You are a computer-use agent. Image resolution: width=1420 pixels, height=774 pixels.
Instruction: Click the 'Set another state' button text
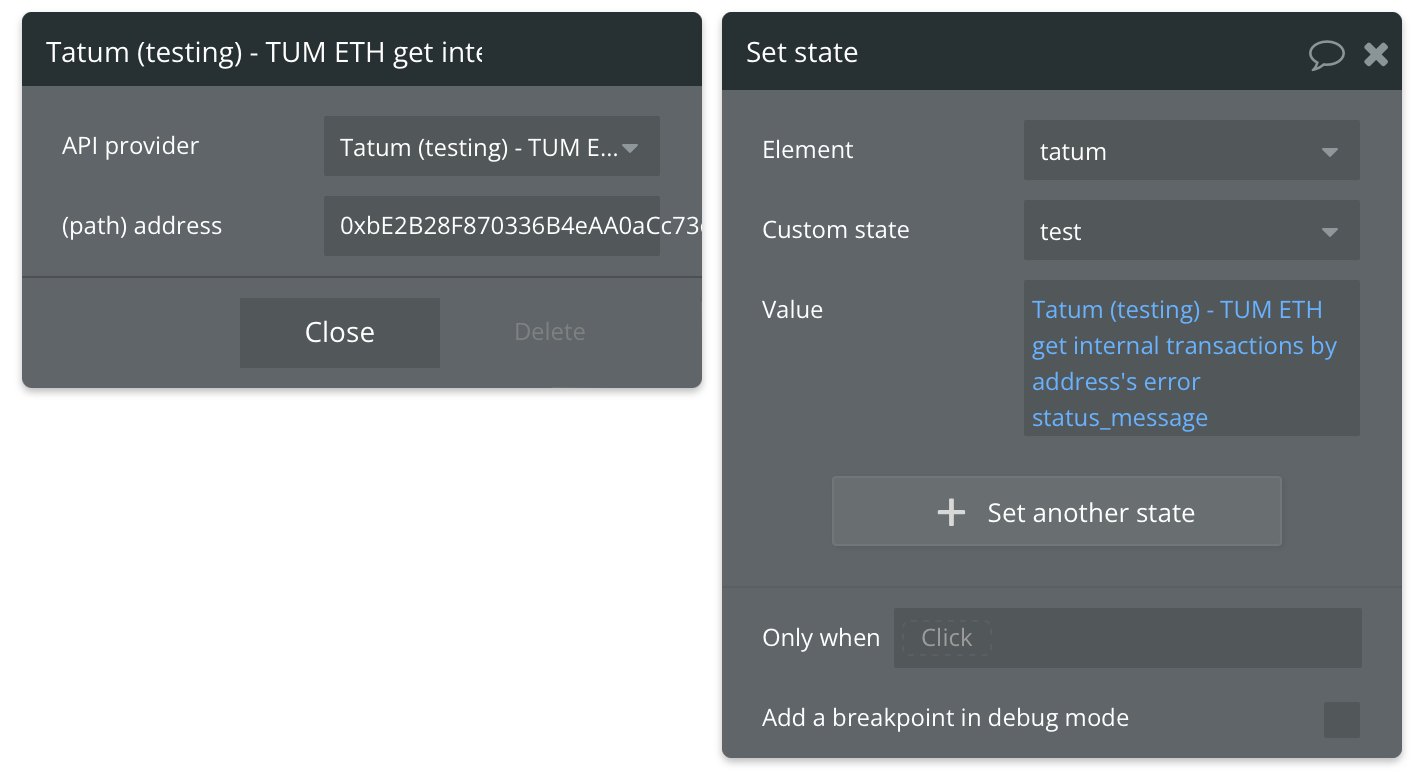(x=1091, y=513)
